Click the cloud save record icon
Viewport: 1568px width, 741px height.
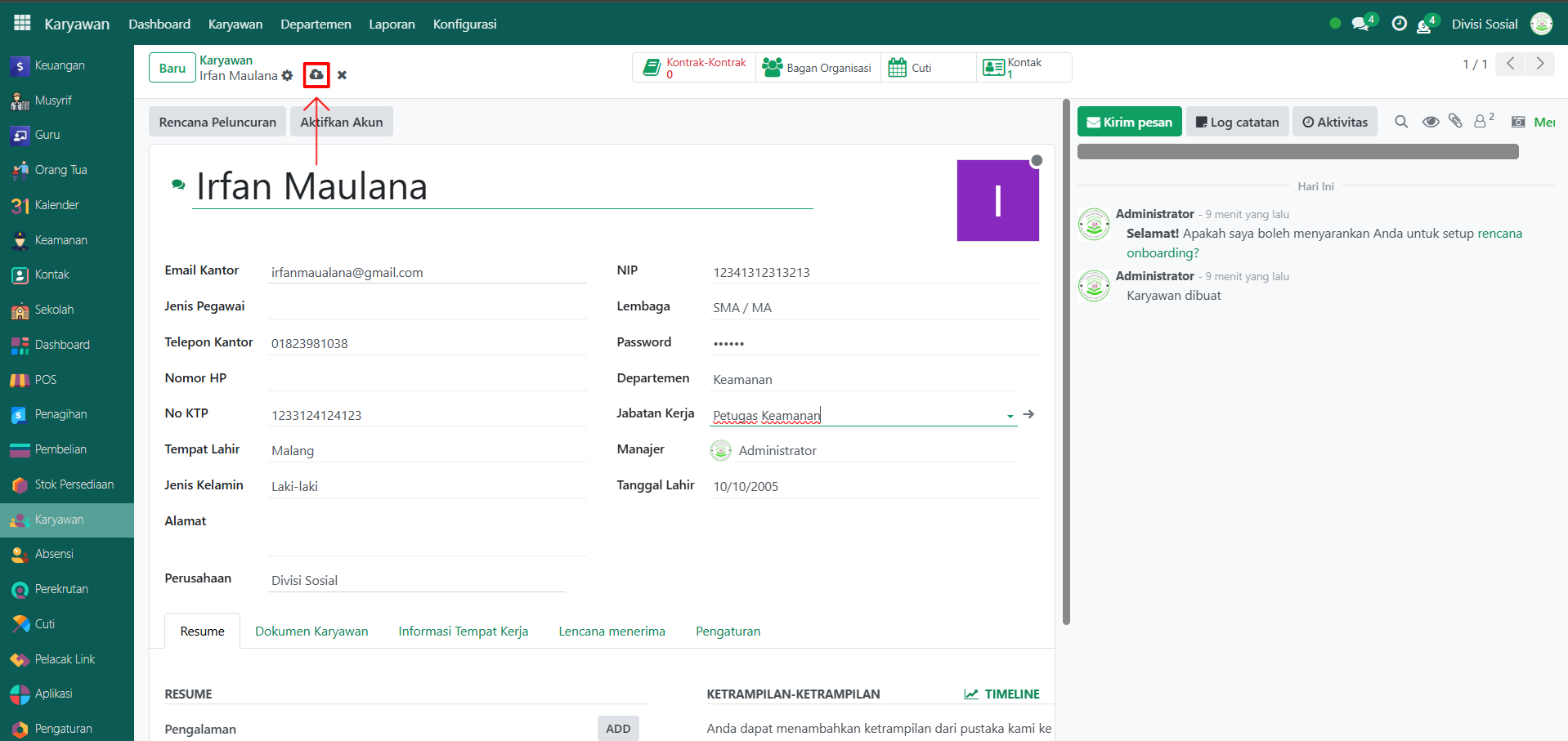316,75
